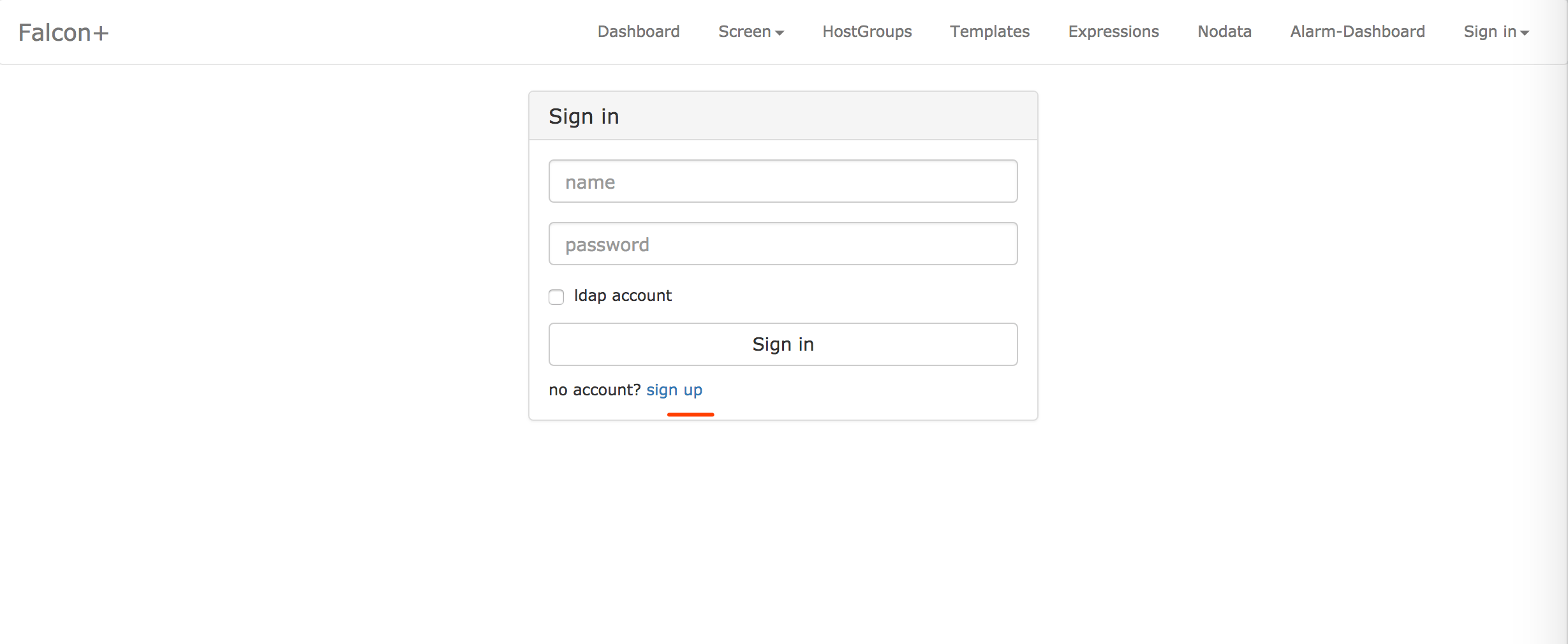Click the "ldap account" label text
This screenshot has height=644, width=1568.
point(623,296)
